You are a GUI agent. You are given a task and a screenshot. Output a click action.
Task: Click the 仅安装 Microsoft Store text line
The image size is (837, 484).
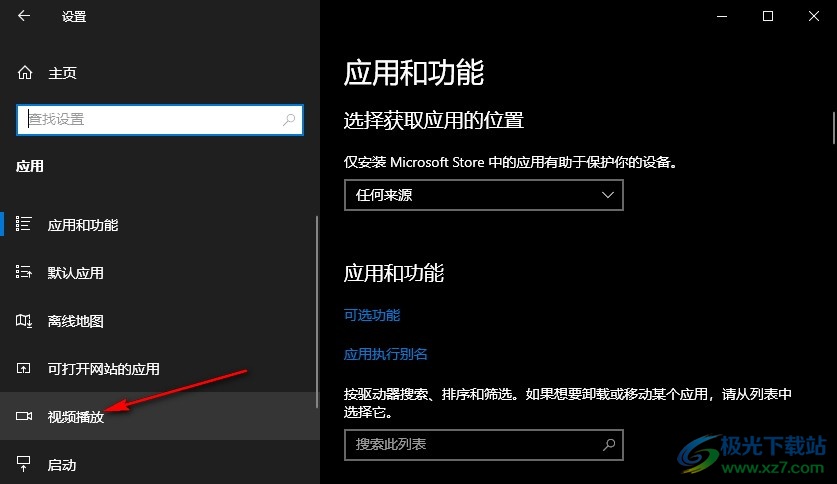510,162
